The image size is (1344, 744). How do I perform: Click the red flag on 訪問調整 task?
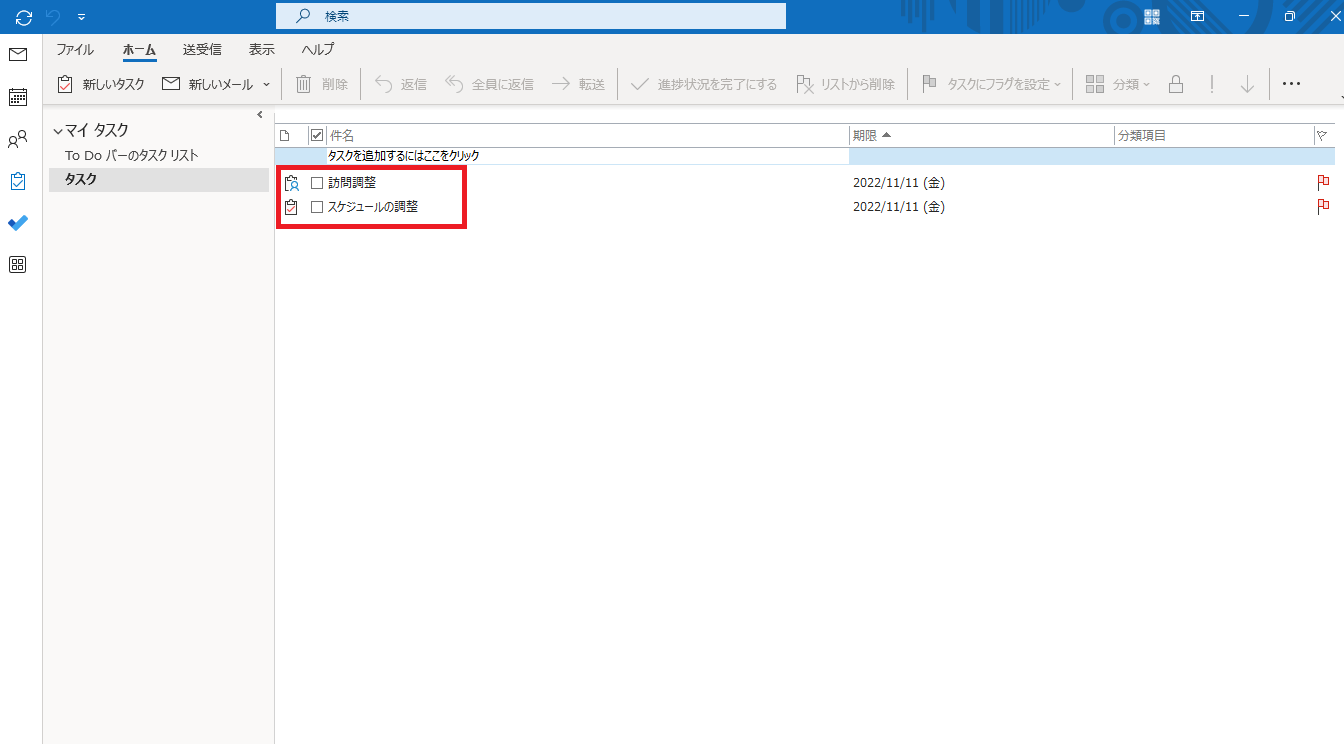(1323, 182)
